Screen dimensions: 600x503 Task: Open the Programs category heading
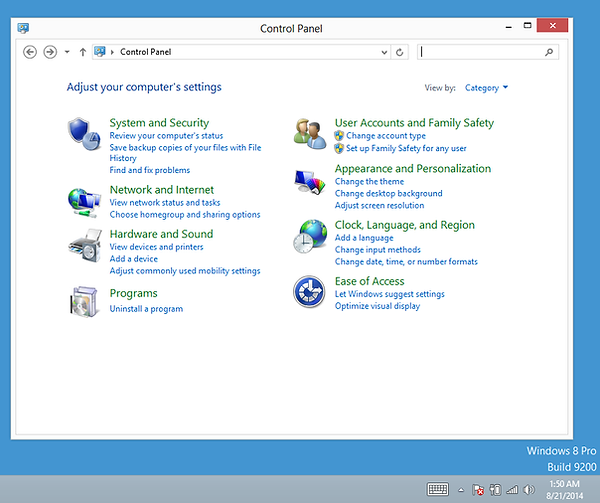(134, 293)
